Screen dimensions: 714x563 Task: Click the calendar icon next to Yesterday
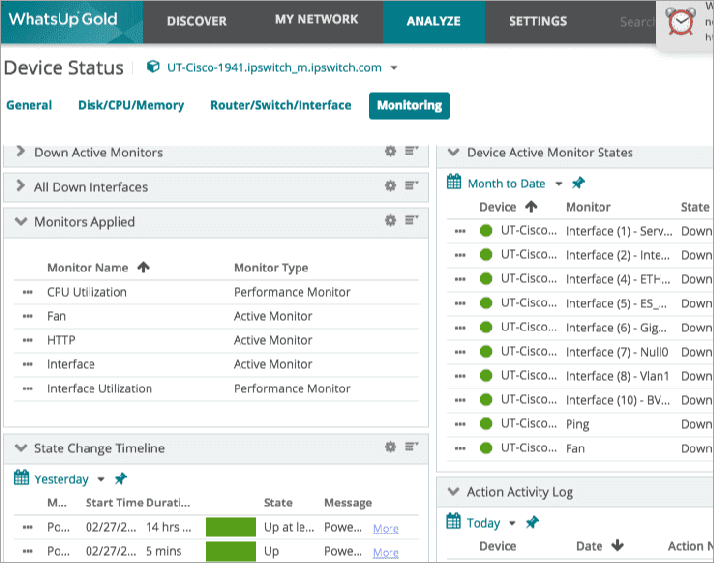21,477
